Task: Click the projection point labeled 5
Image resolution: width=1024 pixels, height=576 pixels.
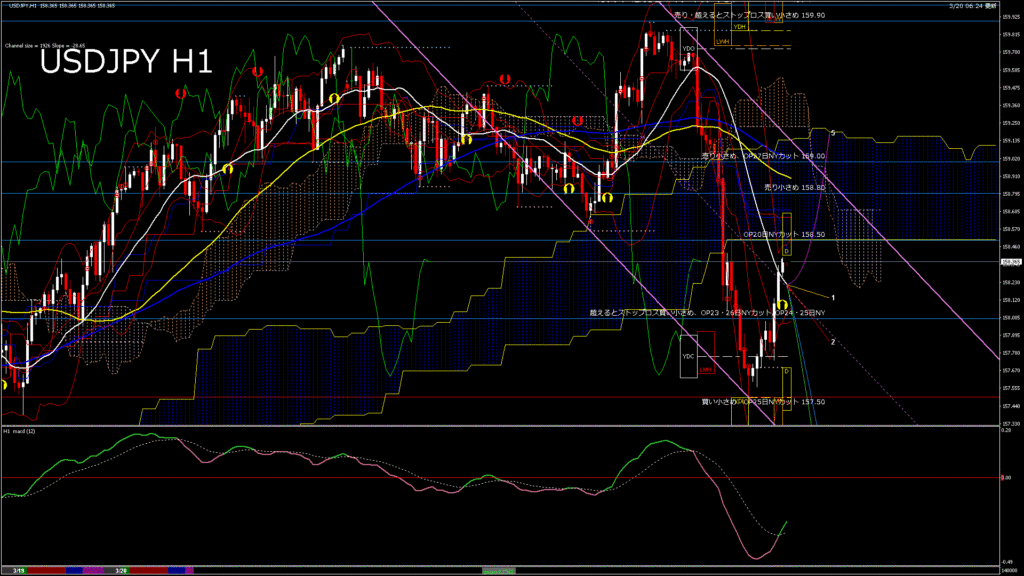Action: (833, 132)
